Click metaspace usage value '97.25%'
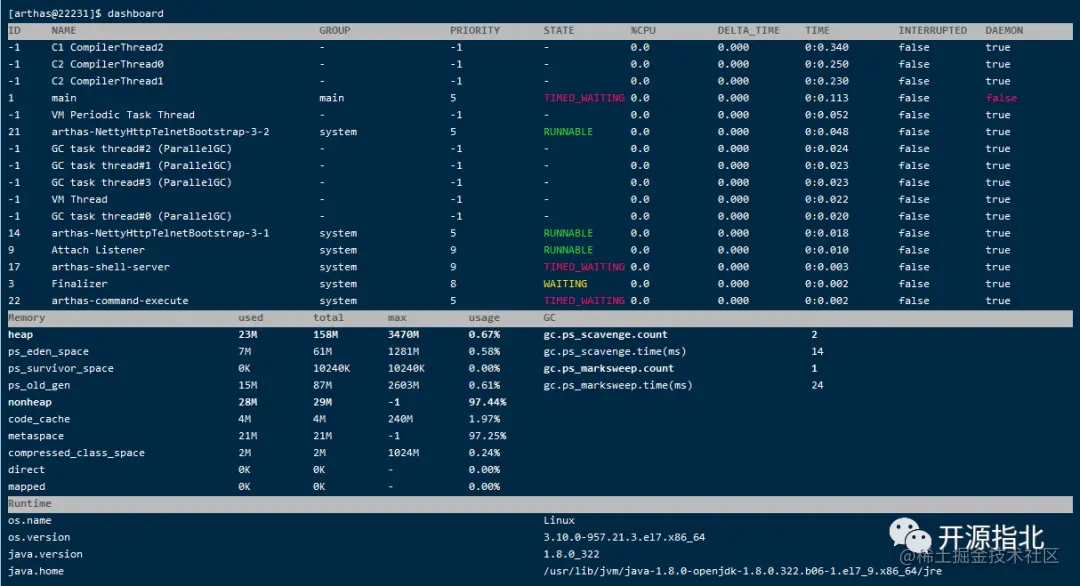The image size is (1080, 586). 487,436
